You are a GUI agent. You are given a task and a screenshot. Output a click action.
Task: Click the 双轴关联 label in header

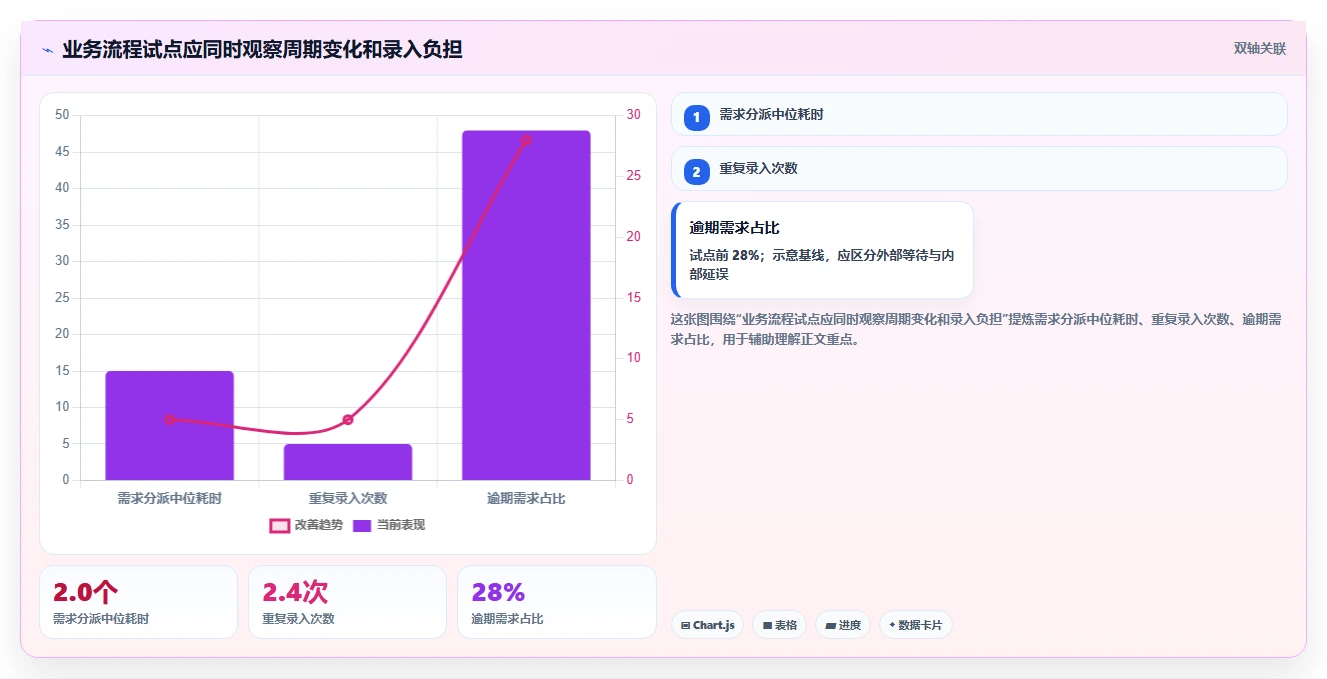click(1260, 48)
